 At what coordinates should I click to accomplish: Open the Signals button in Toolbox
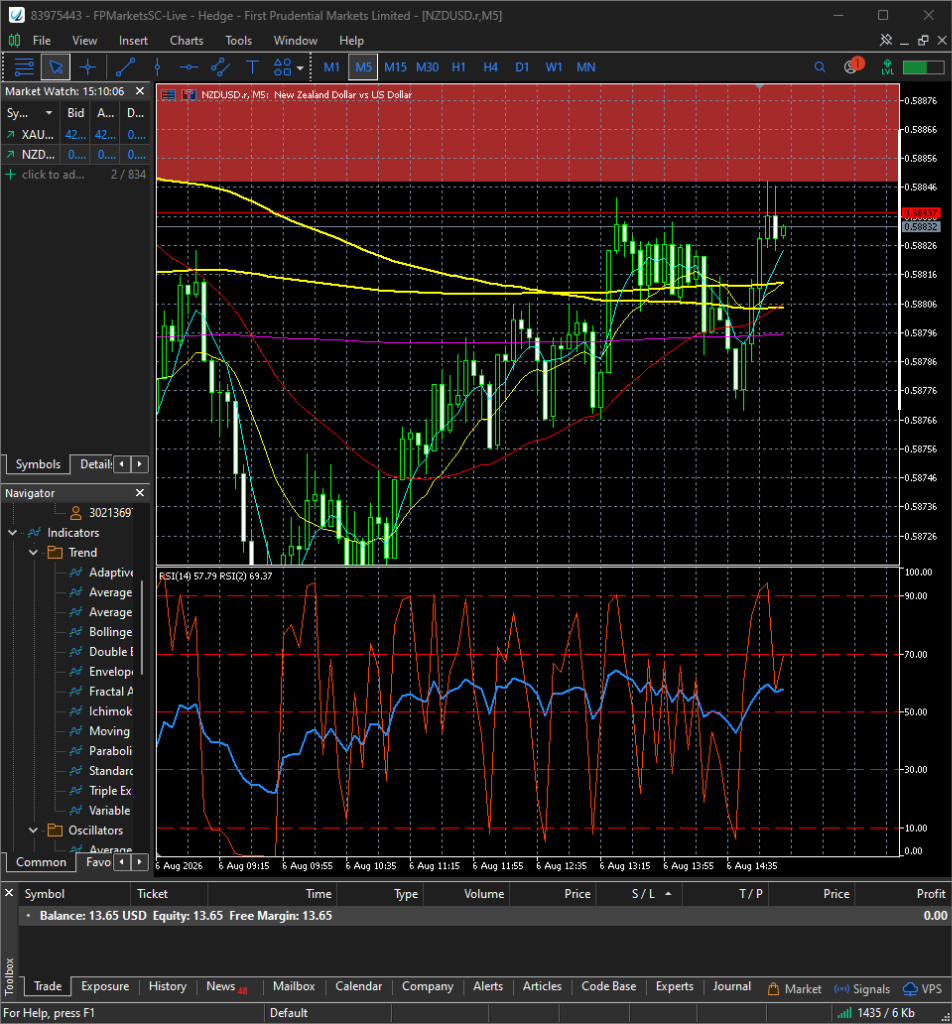click(862, 989)
